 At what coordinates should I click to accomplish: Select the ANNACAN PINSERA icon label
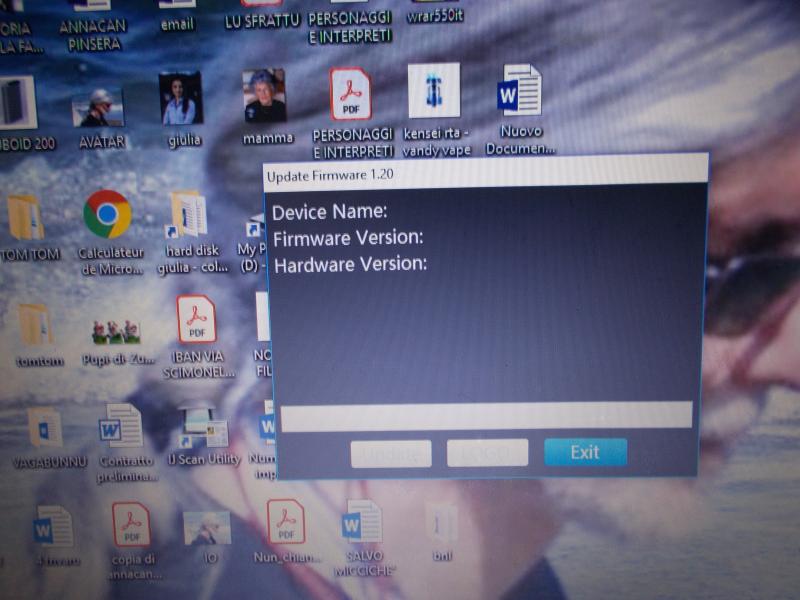93,35
